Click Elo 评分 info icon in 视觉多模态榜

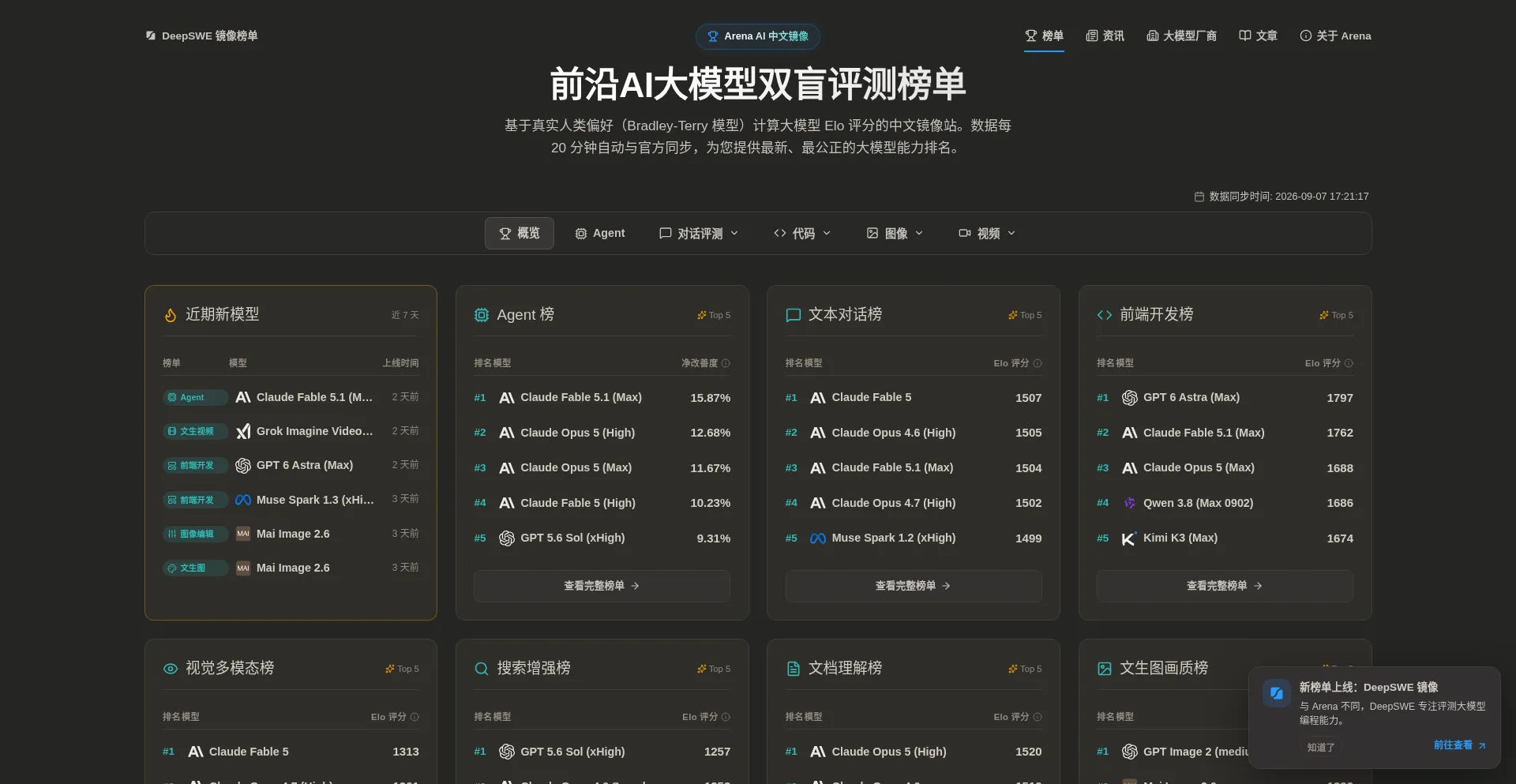click(415, 717)
